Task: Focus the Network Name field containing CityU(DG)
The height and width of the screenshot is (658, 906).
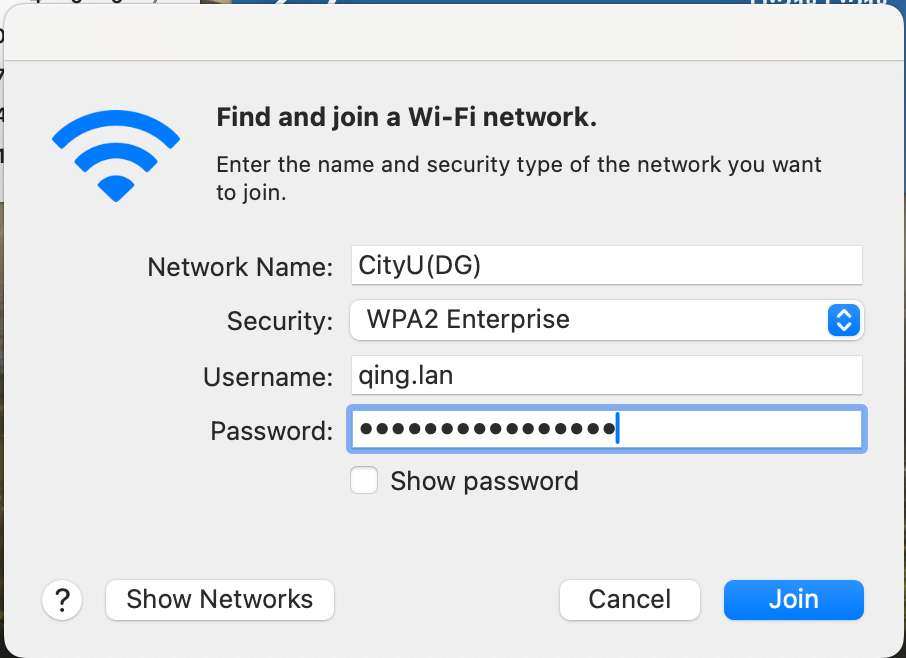Action: point(606,266)
